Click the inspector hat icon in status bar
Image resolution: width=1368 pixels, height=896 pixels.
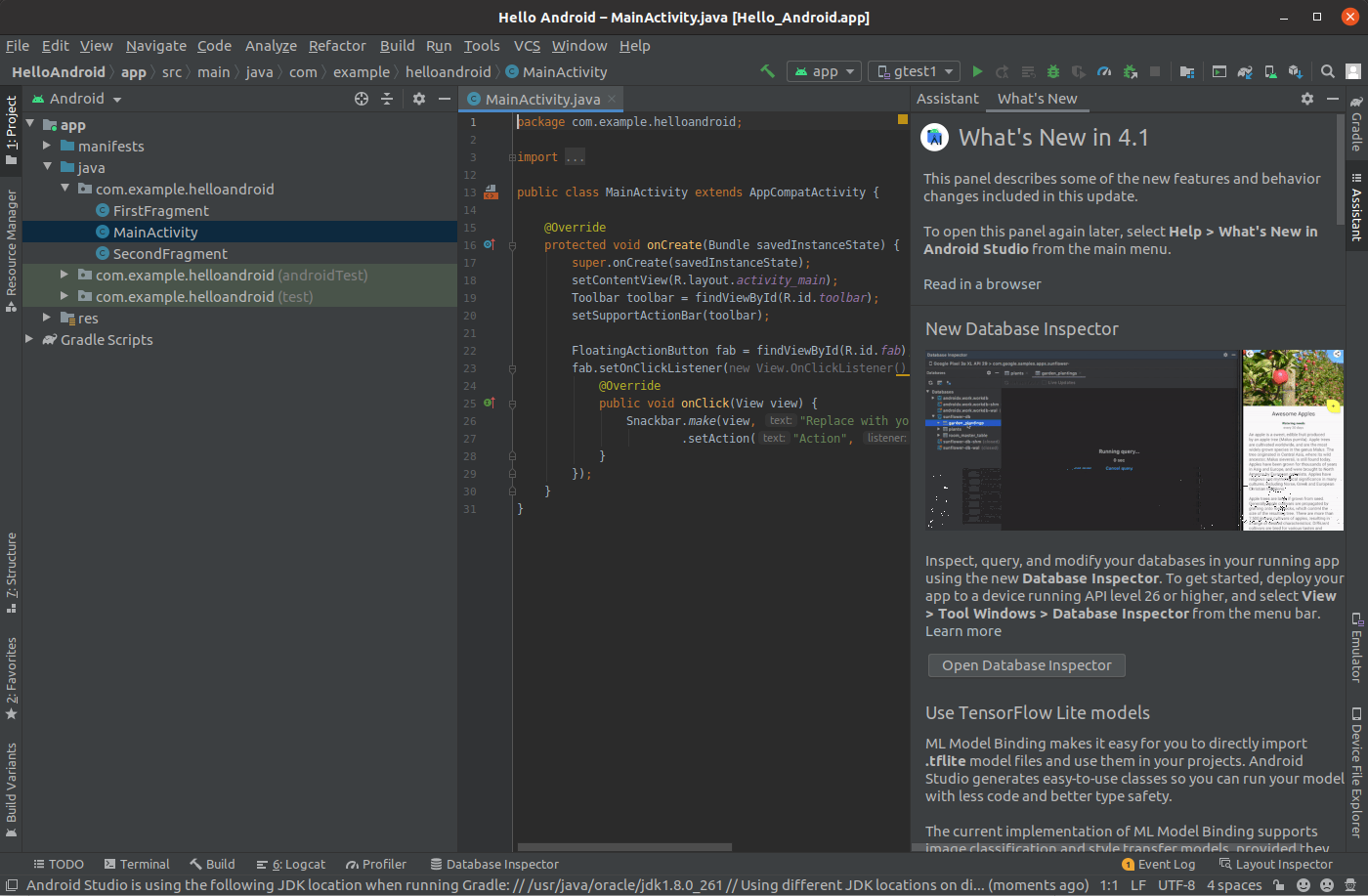coord(1352,885)
